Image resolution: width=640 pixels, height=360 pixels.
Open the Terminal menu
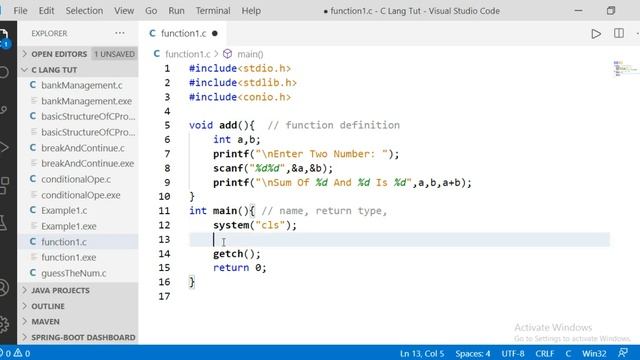click(x=213, y=11)
